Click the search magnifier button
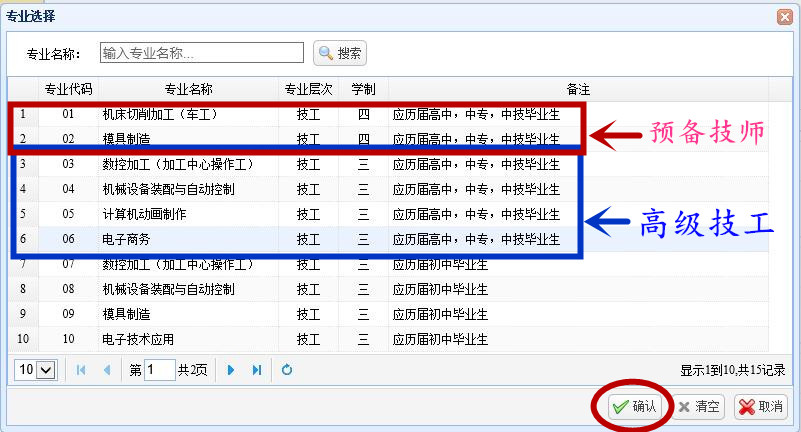Viewport: 801px width, 432px height. click(x=340, y=53)
